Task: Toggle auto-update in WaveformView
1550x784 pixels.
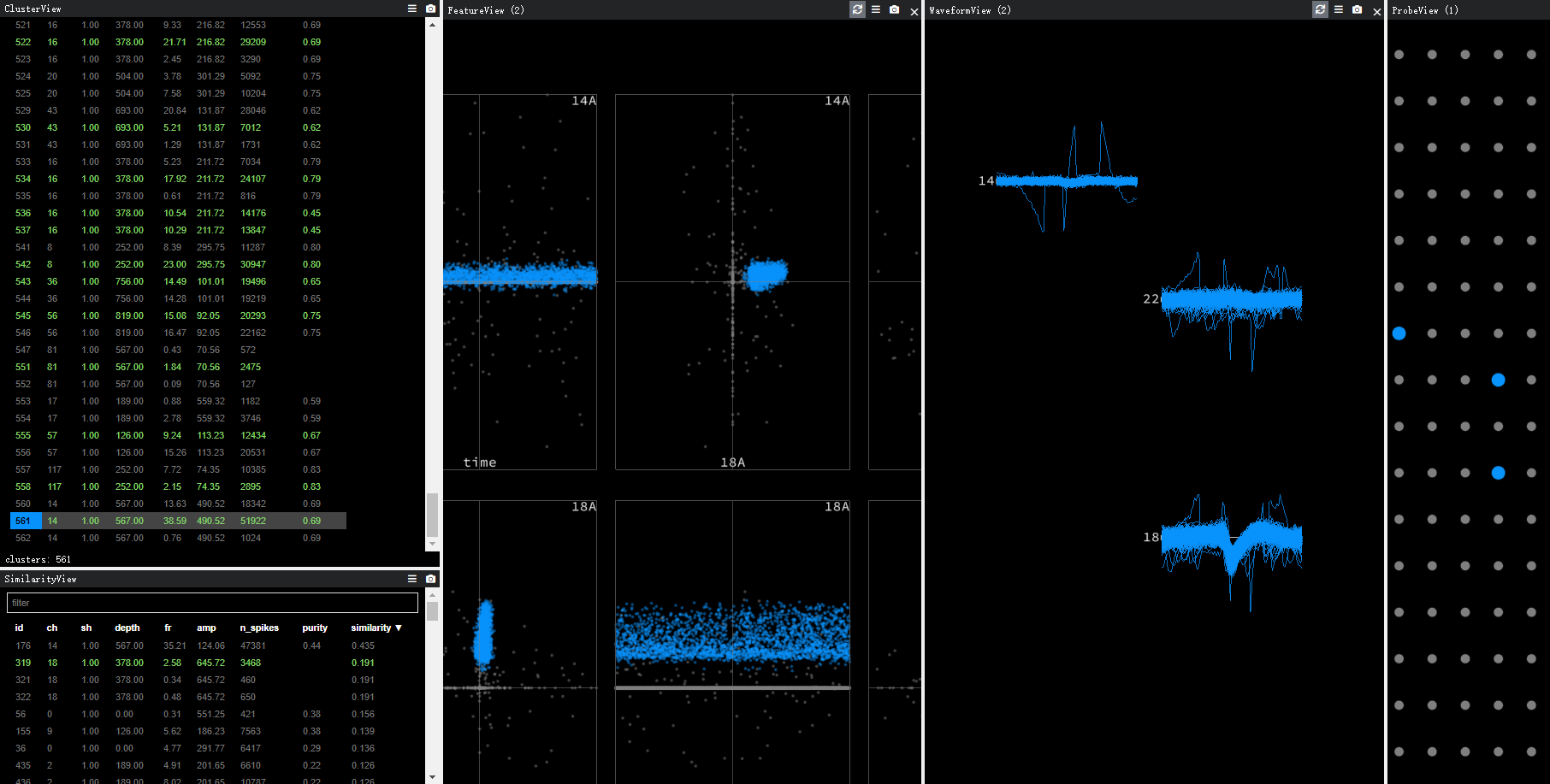Action: point(1320,9)
